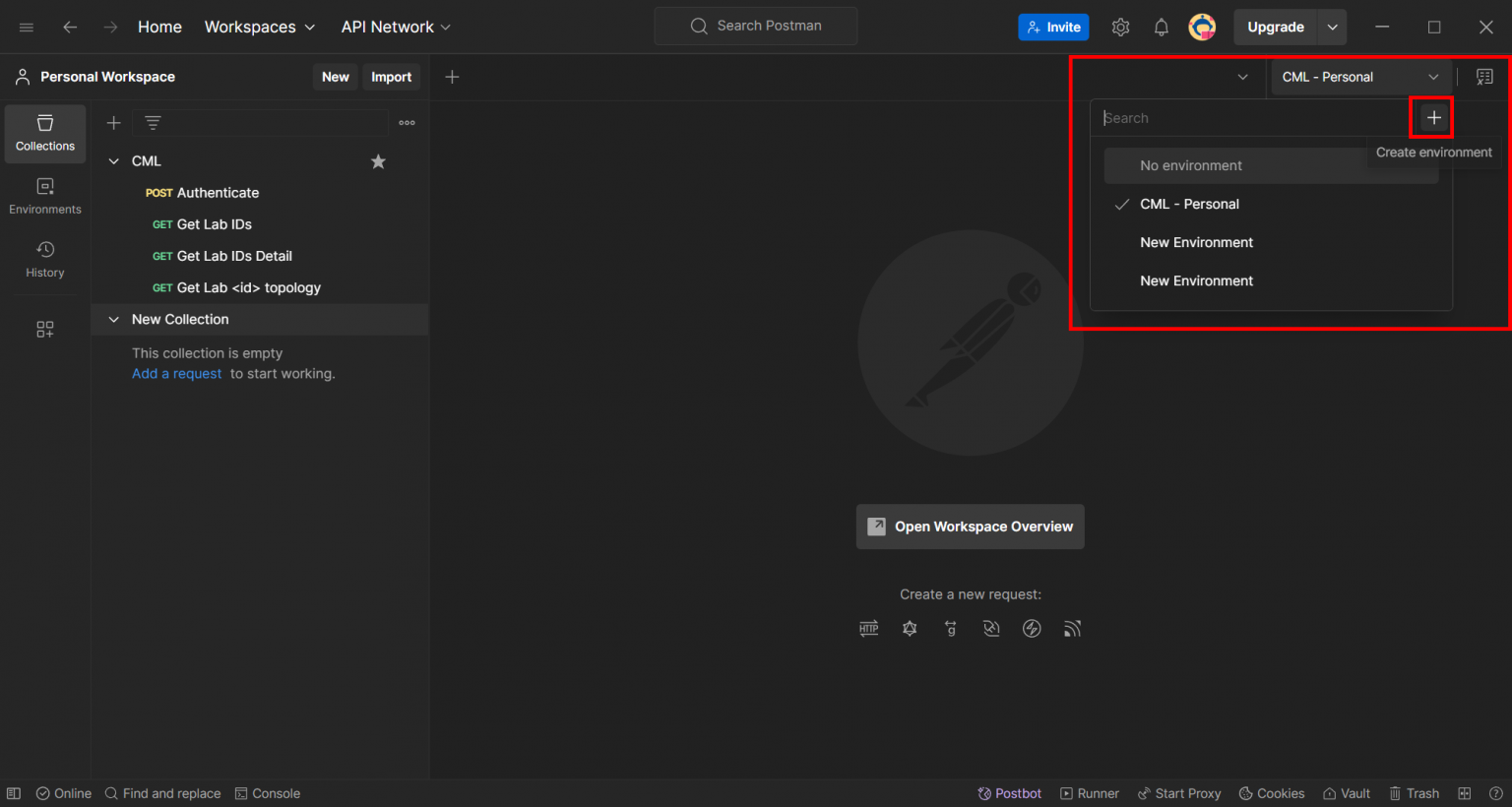Create a new WebSocket request

(991, 628)
